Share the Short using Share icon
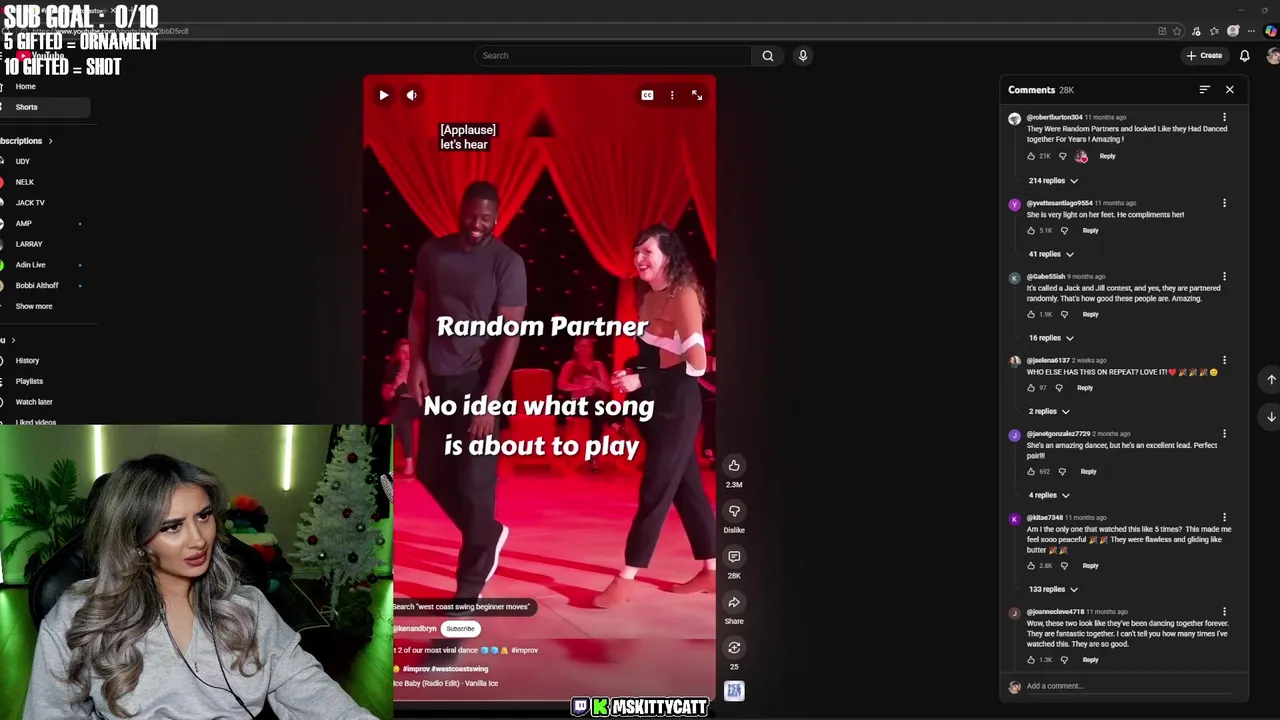This screenshot has width=1280, height=720. [x=734, y=602]
